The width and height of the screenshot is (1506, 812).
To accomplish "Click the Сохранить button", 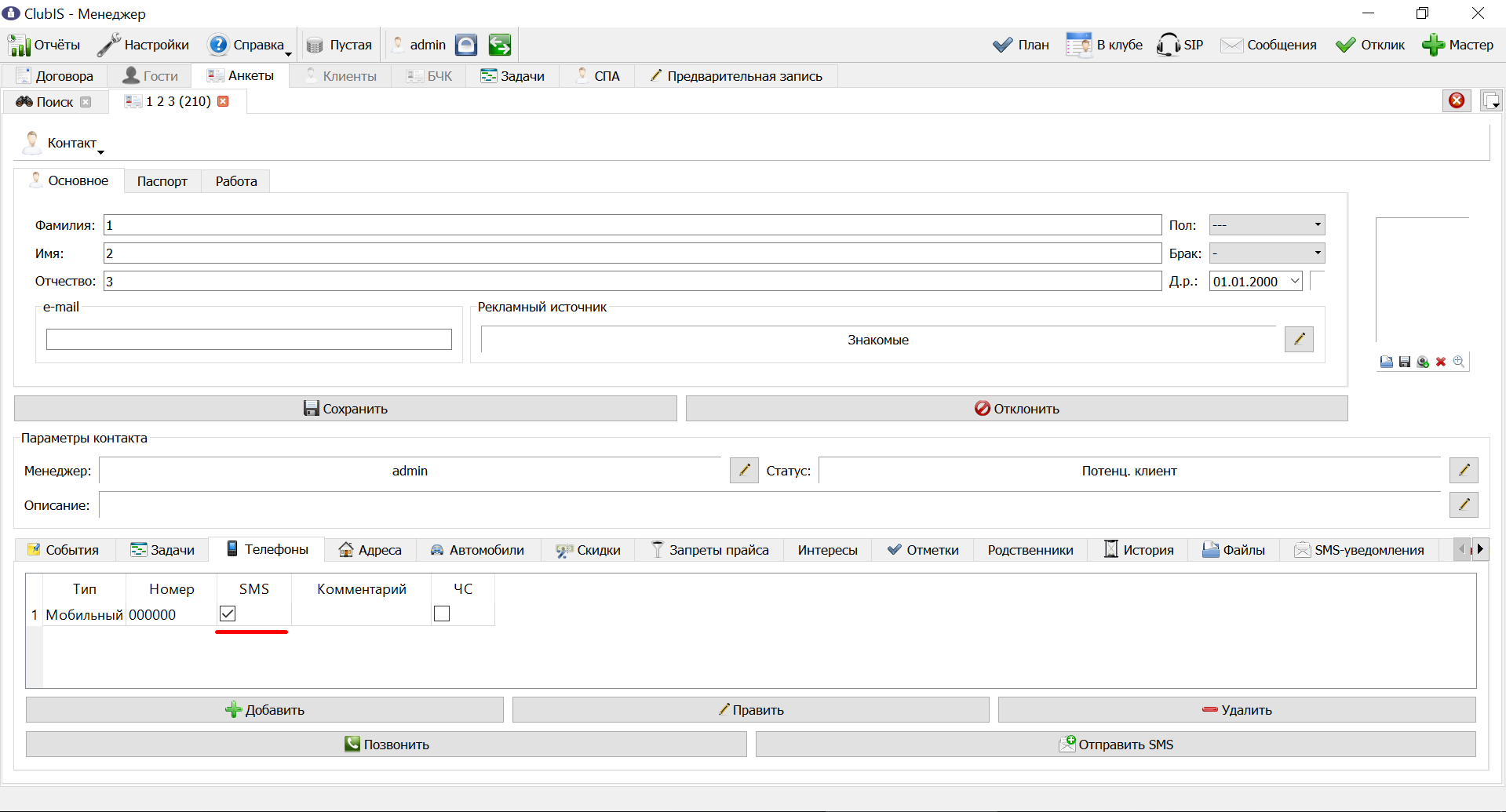I will [x=345, y=409].
